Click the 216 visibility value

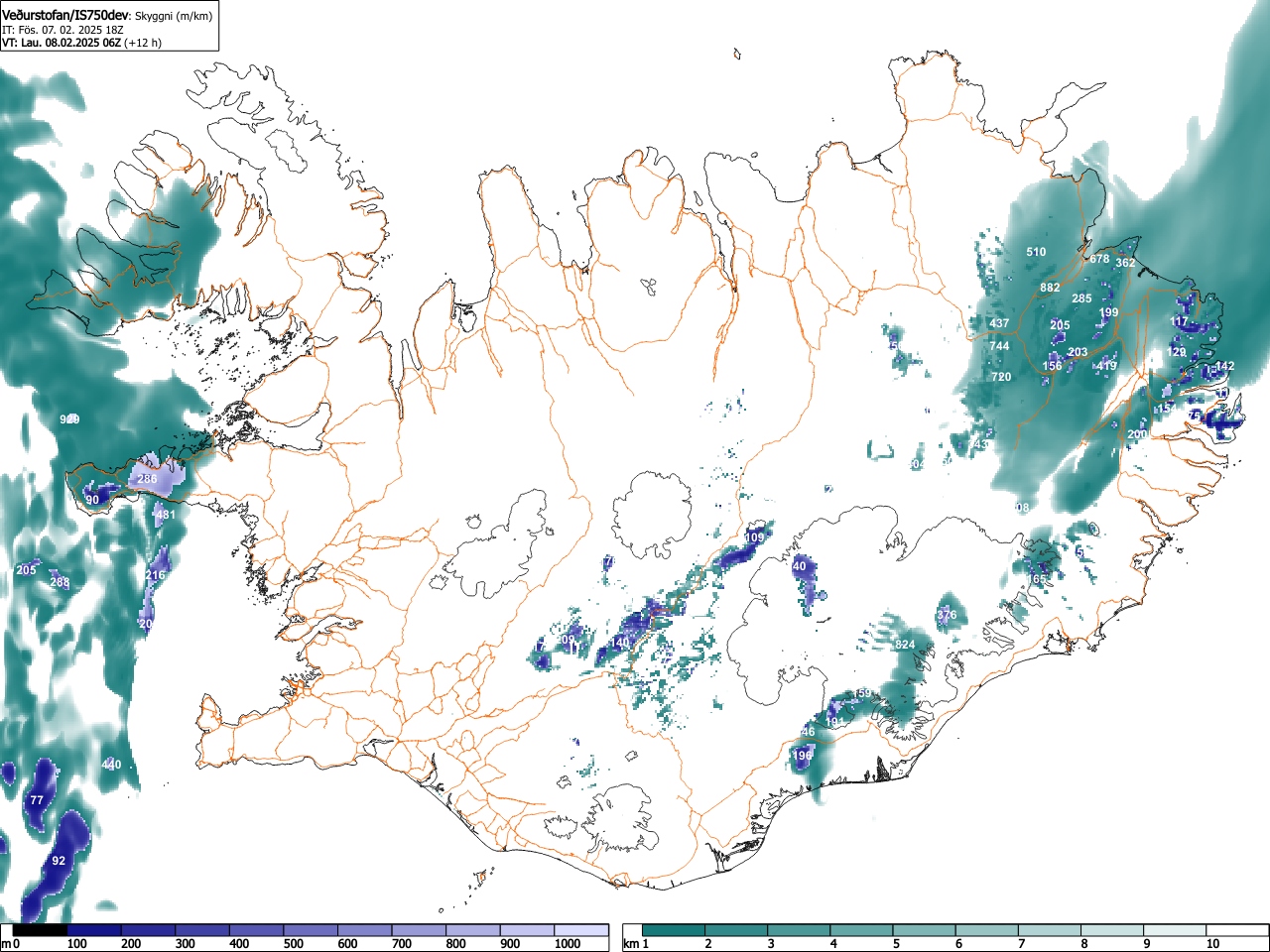156,575
